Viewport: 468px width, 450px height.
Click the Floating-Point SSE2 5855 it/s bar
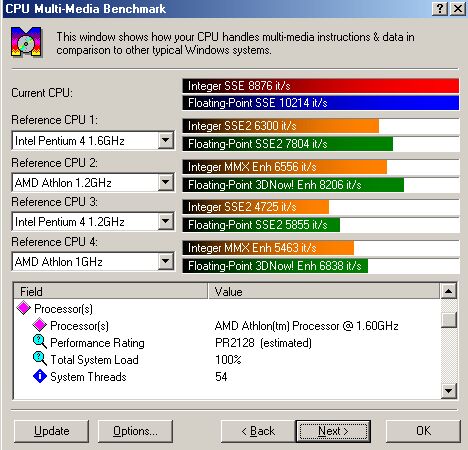[261, 225]
